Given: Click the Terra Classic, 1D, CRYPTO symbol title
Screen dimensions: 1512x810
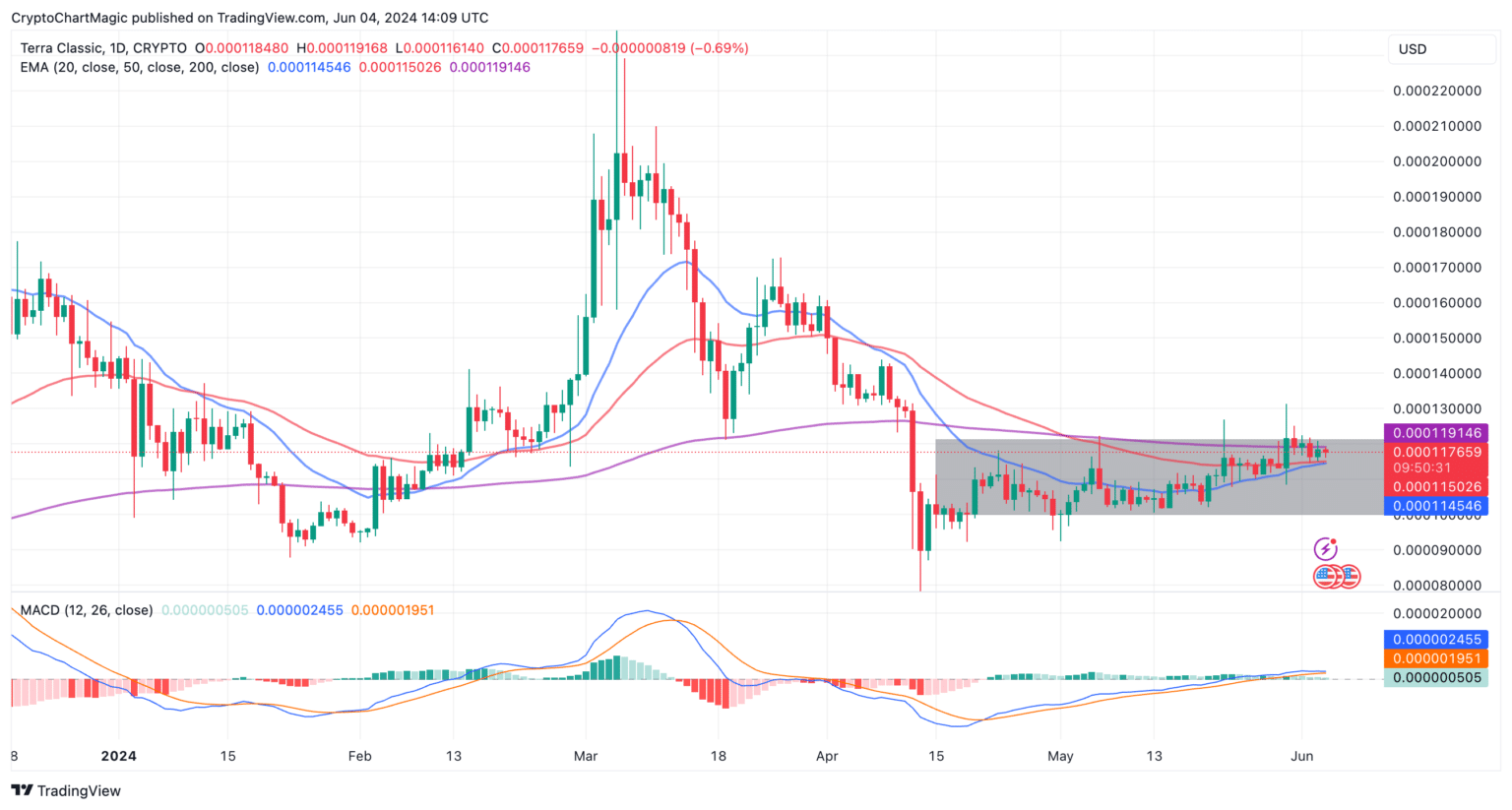Looking at the screenshot, I should pyautogui.click(x=103, y=47).
